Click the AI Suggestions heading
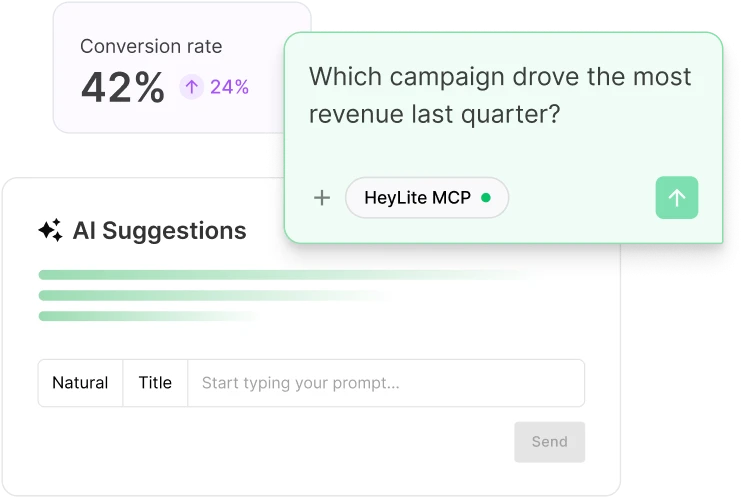 tap(159, 231)
